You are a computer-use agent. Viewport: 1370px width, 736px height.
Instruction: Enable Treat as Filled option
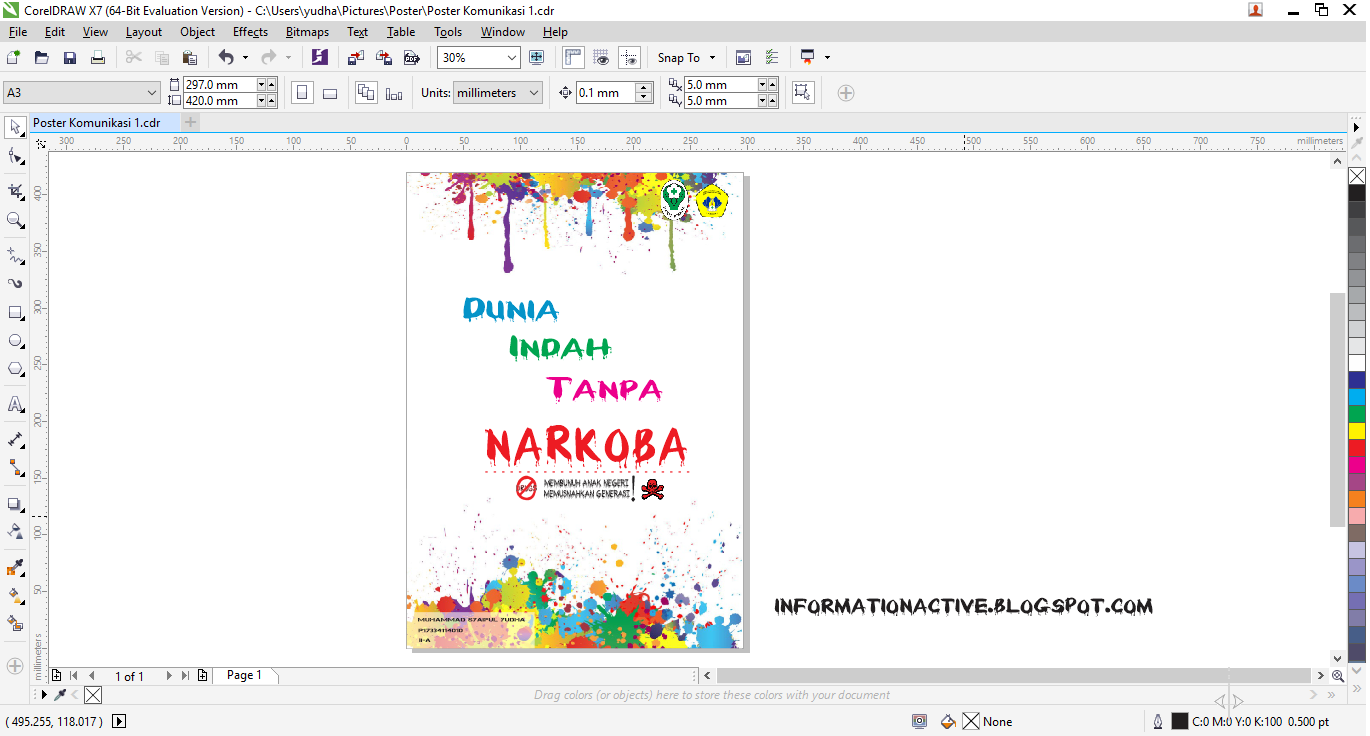click(803, 92)
